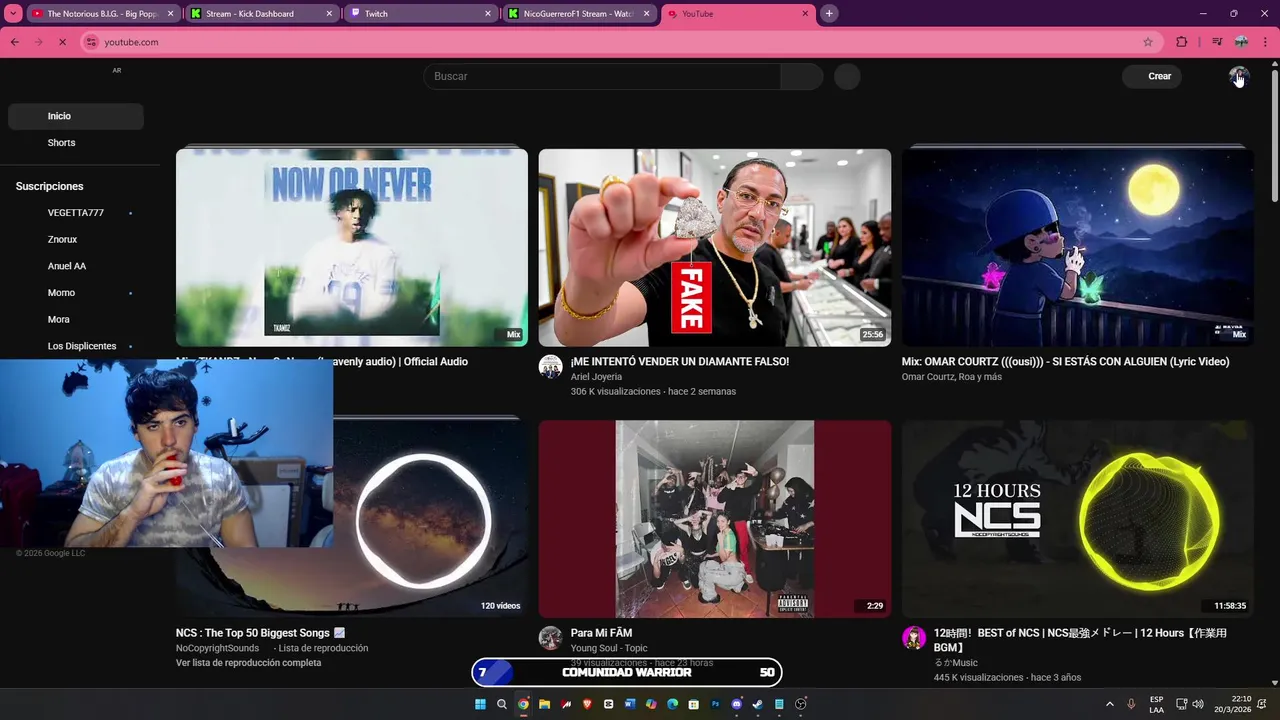Open Chrome's three-dot menu
This screenshot has width=1280, height=720.
click(x=1266, y=42)
